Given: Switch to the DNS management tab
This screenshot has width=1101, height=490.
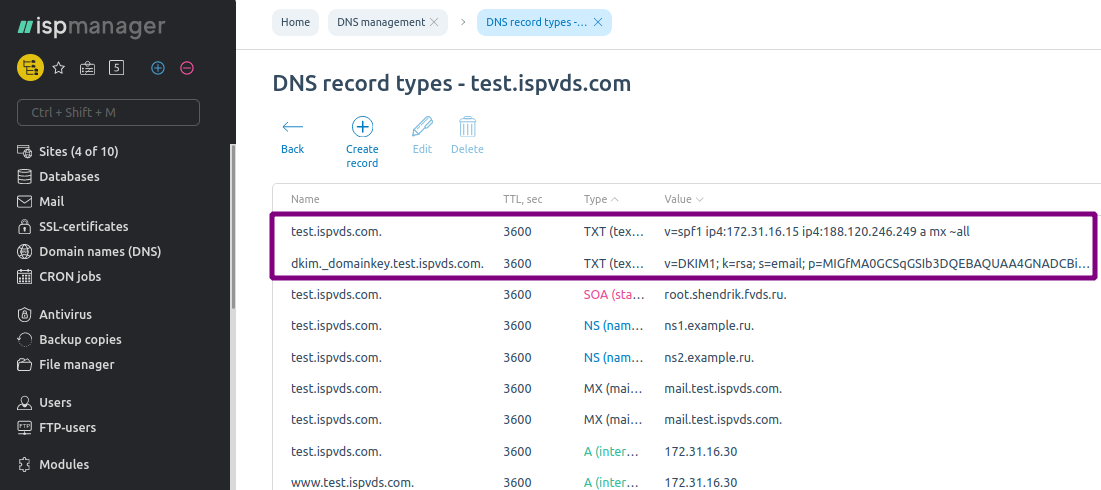Looking at the screenshot, I should (381, 22).
